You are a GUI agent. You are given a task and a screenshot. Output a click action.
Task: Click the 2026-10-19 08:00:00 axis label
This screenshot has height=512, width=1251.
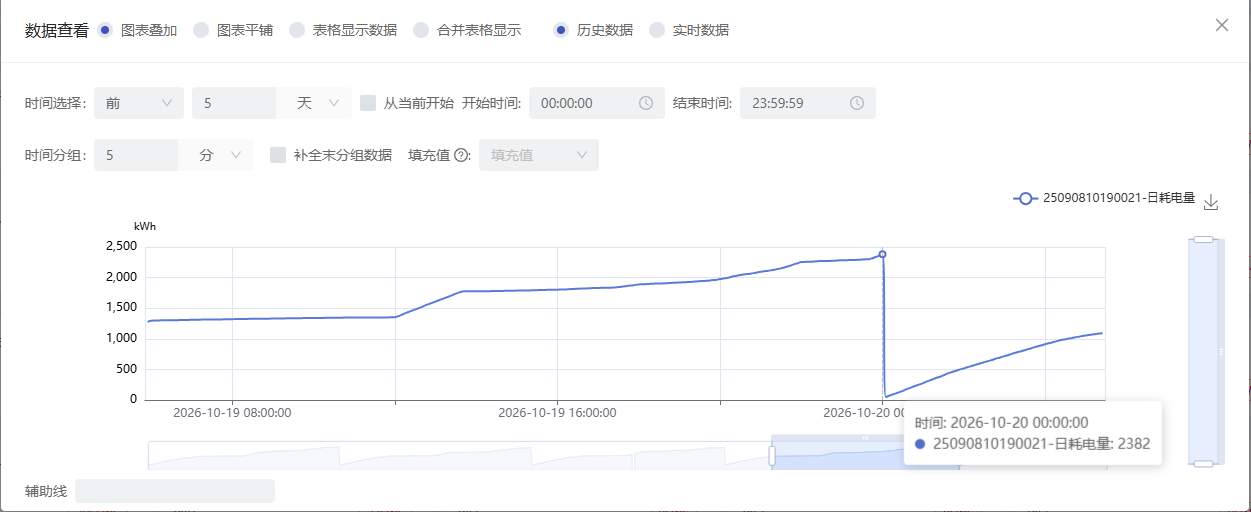pos(232,412)
